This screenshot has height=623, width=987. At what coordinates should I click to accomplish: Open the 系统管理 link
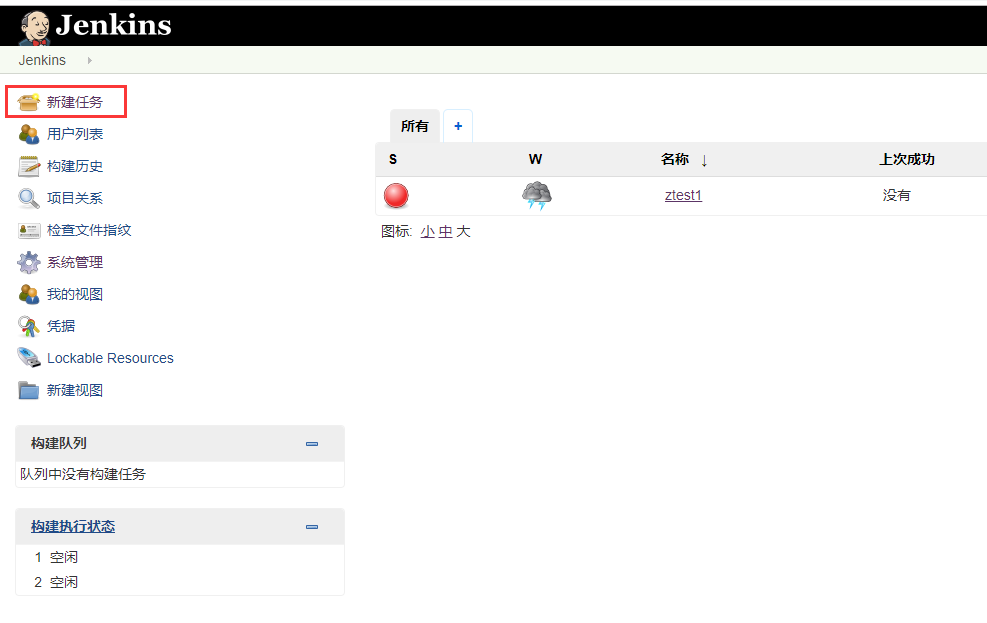tap(75, 262)
